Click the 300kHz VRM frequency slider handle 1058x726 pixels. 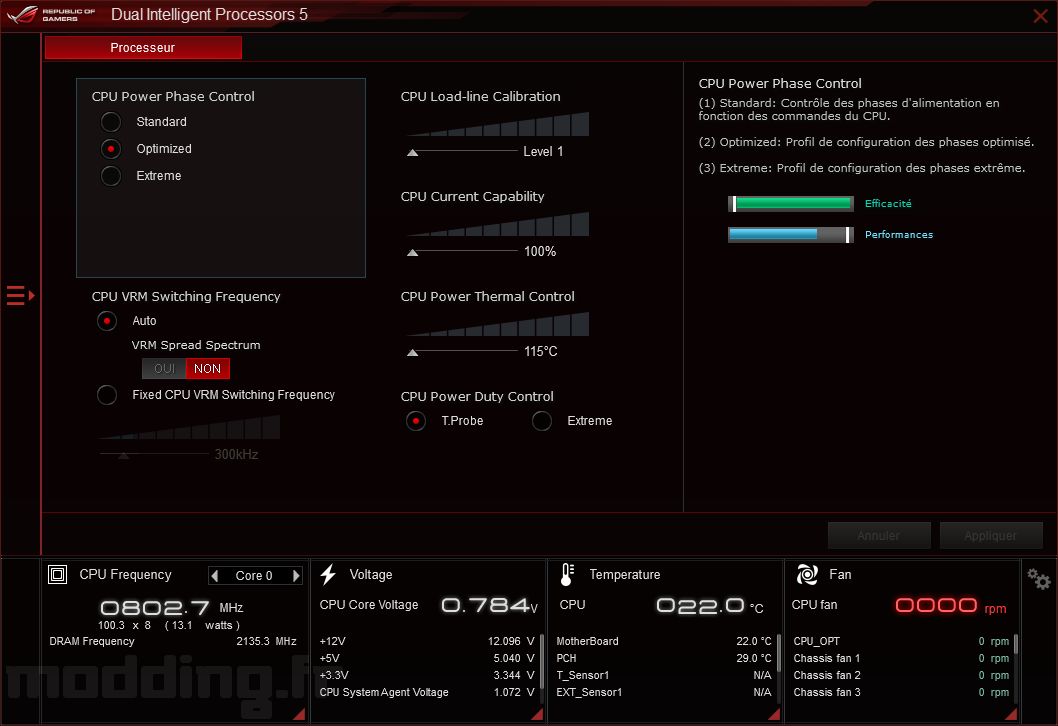click(x=123, y=456)
